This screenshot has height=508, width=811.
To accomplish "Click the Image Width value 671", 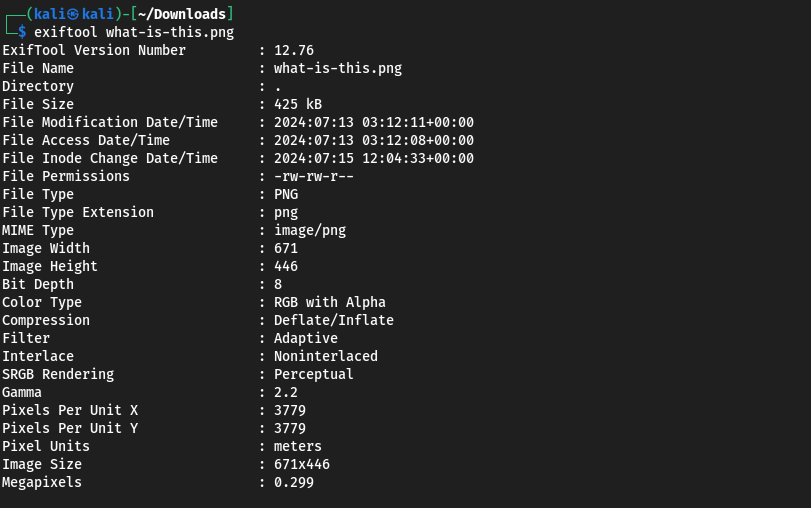I will pos(286,248).
